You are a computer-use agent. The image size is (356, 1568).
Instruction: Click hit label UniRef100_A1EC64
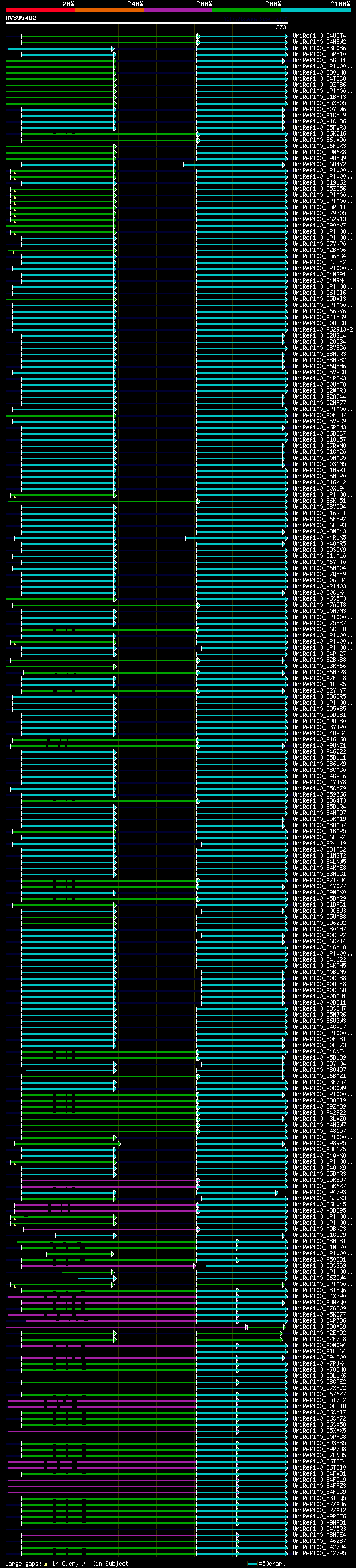coord(319,1351)
